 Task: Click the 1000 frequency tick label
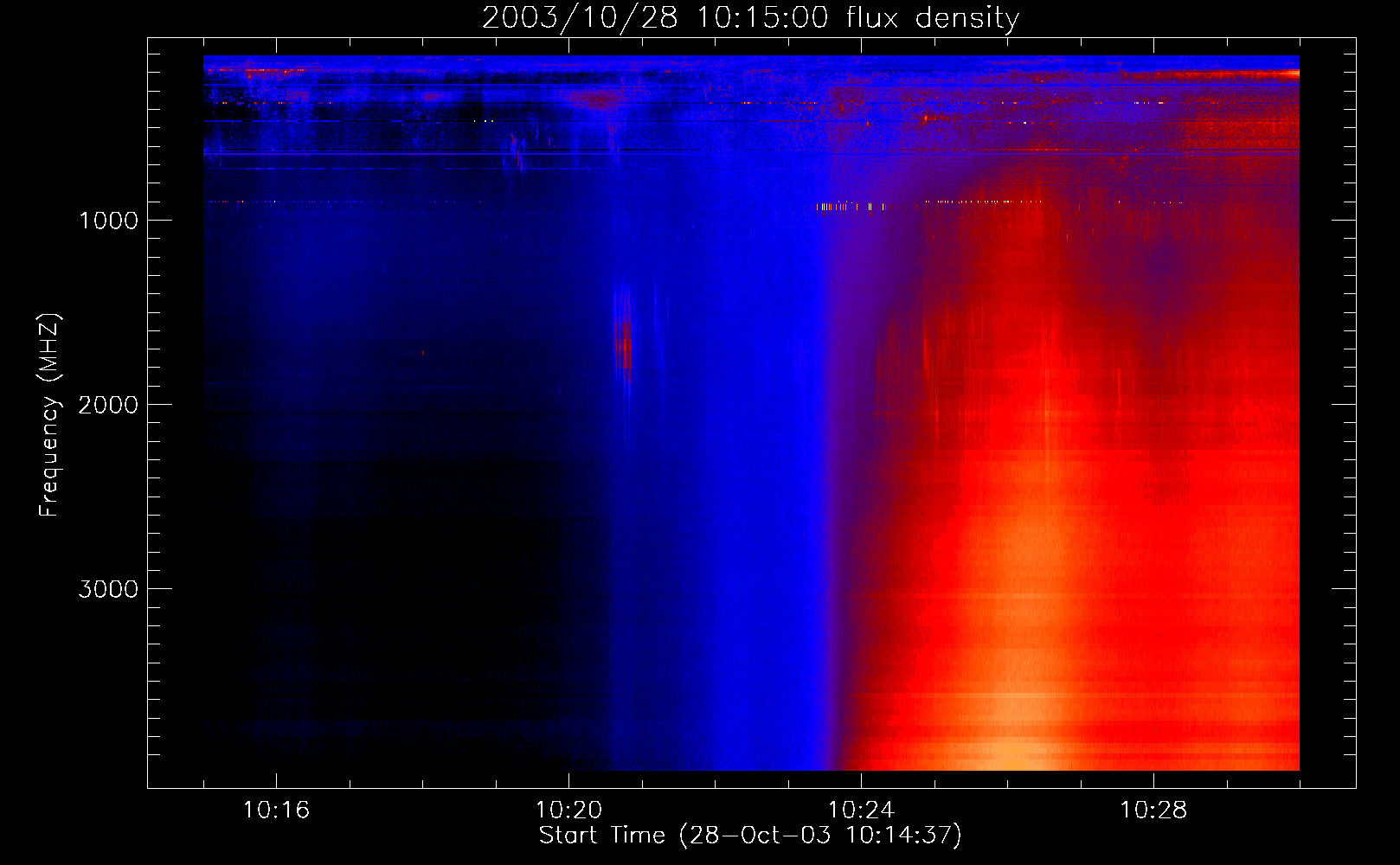[108, 221]
